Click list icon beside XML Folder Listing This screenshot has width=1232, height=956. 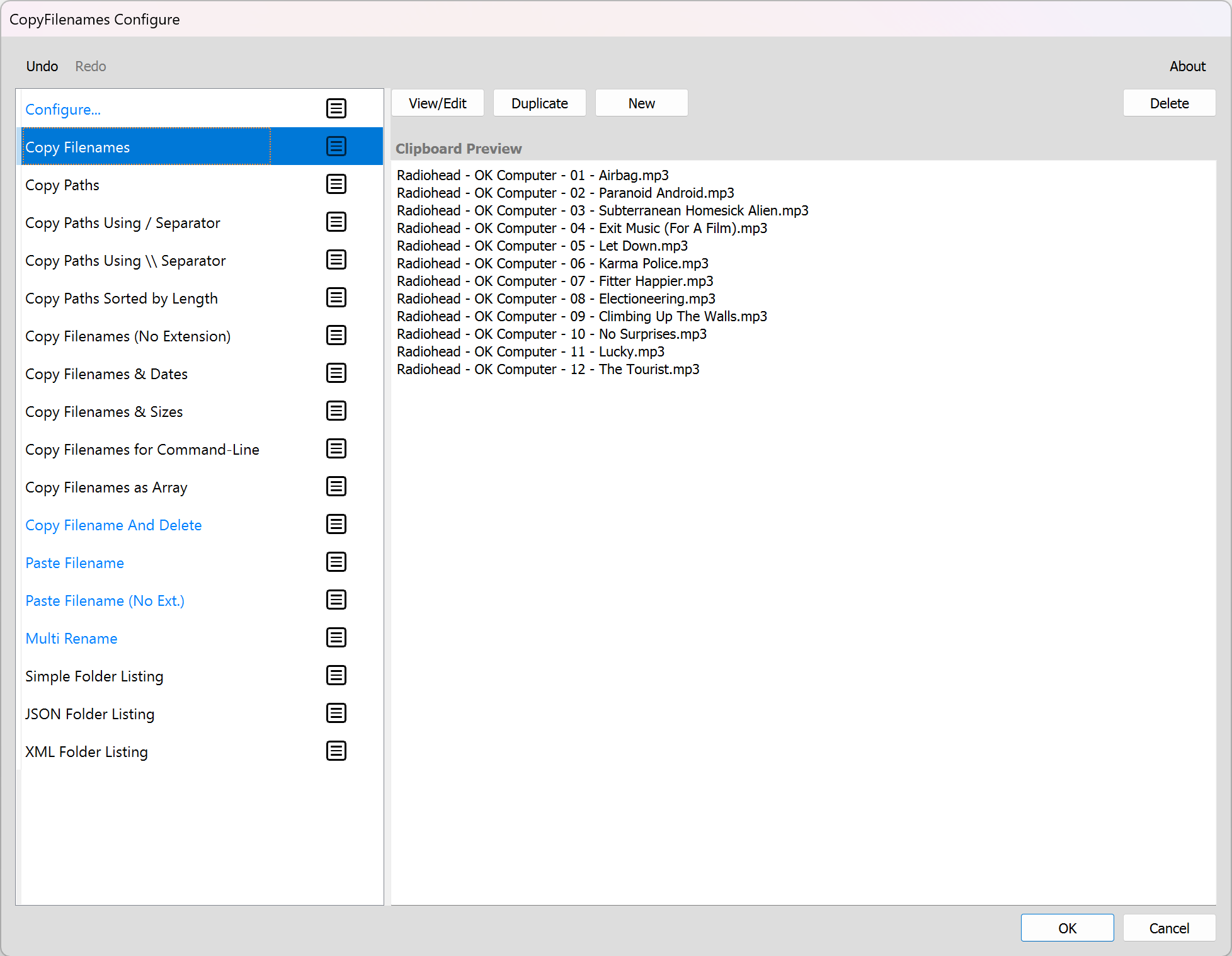tap(336, 751)
